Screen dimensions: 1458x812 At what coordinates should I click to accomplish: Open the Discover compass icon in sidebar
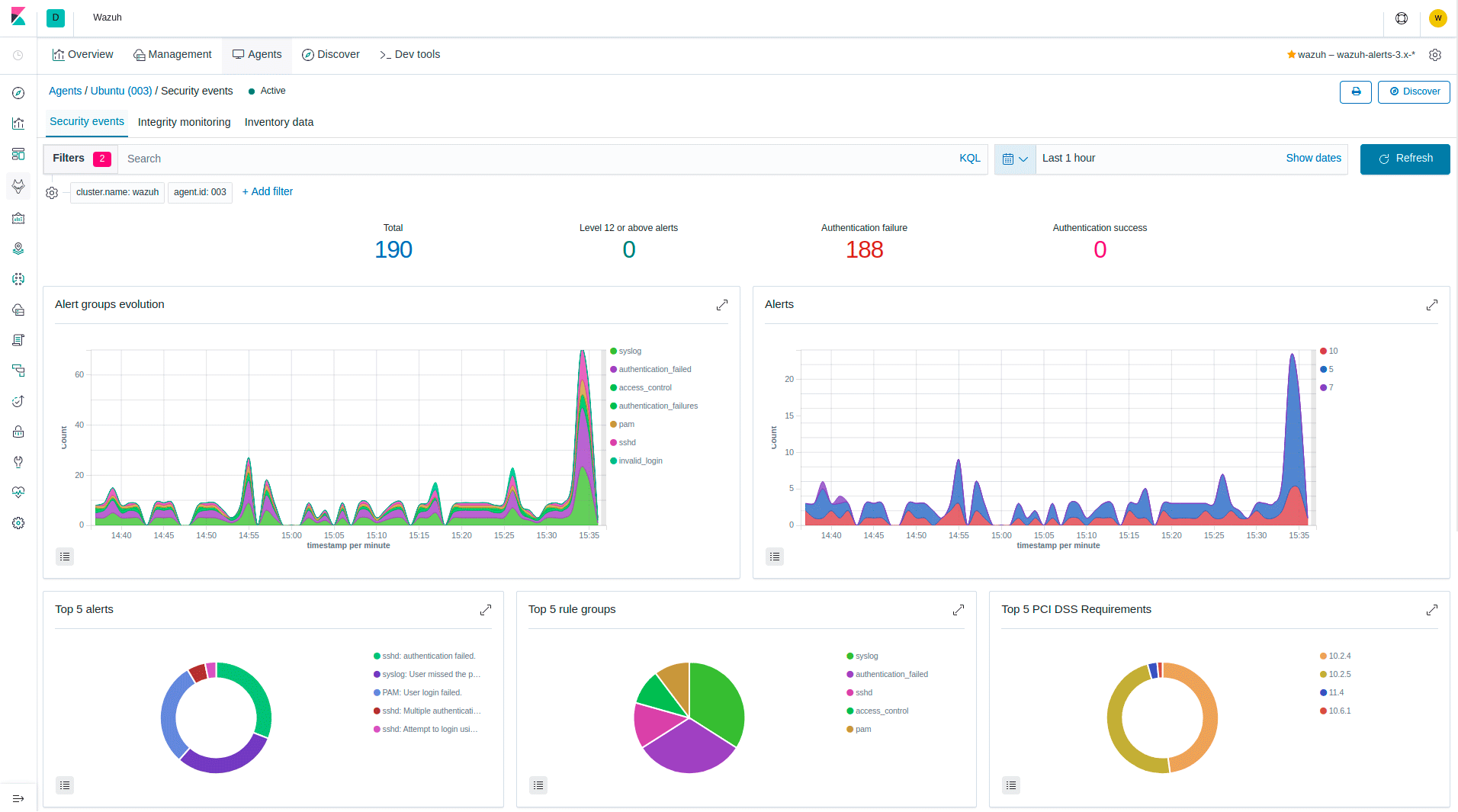pyautogui.click(x=18, y=93)
